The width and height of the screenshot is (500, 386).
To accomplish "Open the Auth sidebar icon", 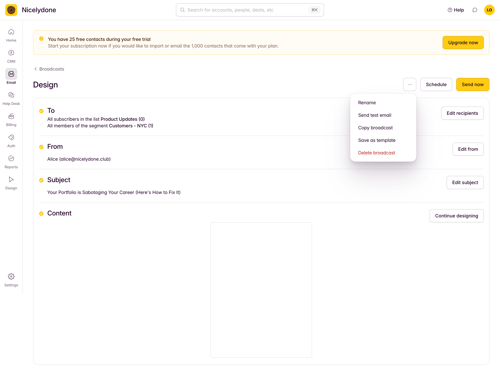I will pos(11,140).
